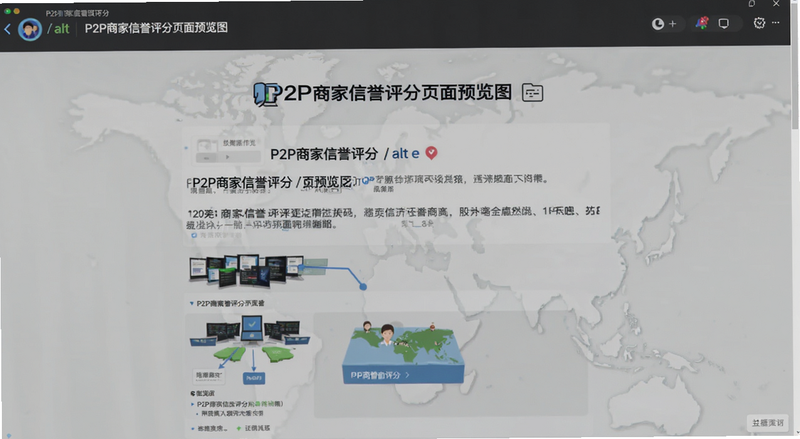
Task: Open the three-dots more menu
Action: (776, 22)
